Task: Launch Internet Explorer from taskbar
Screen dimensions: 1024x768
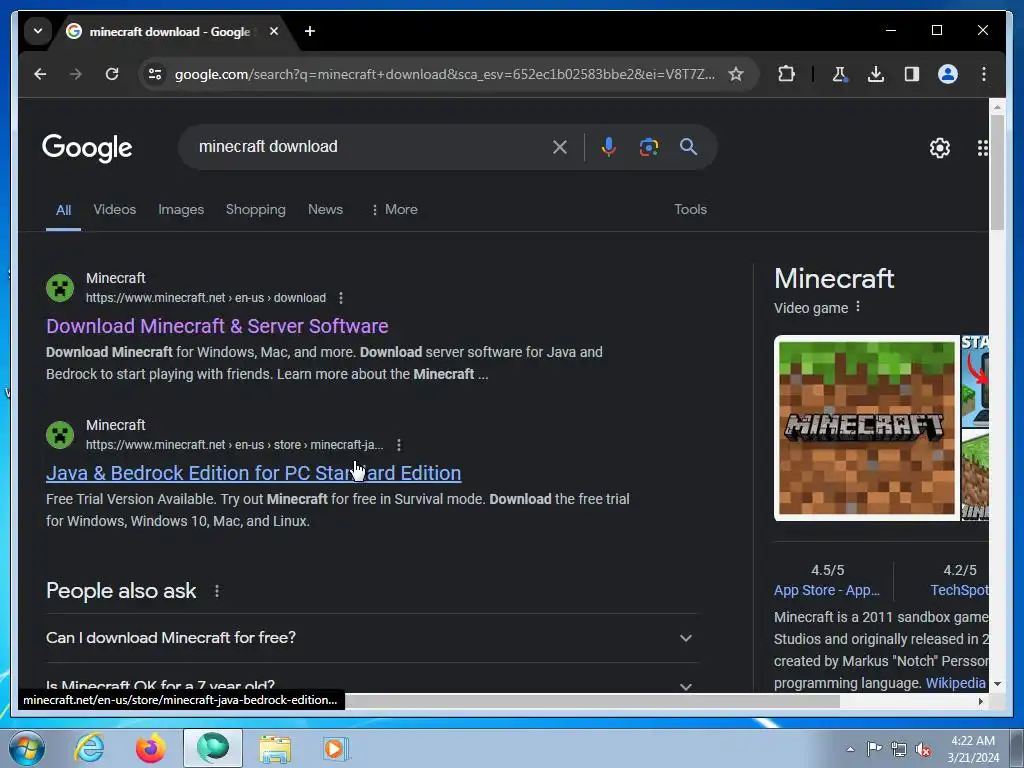Action: click(x=89, y=748)
